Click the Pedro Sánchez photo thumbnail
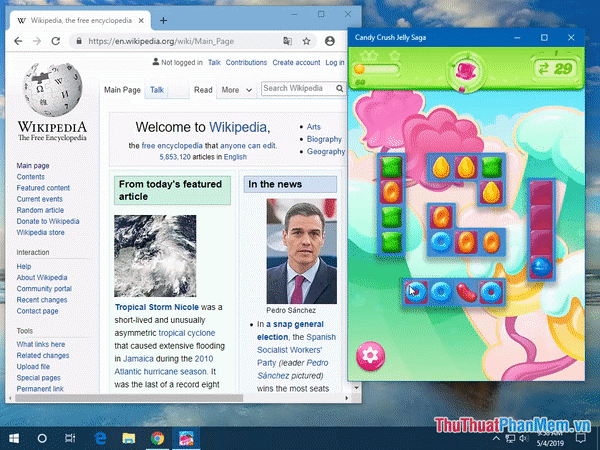 (x=302, y=251)
